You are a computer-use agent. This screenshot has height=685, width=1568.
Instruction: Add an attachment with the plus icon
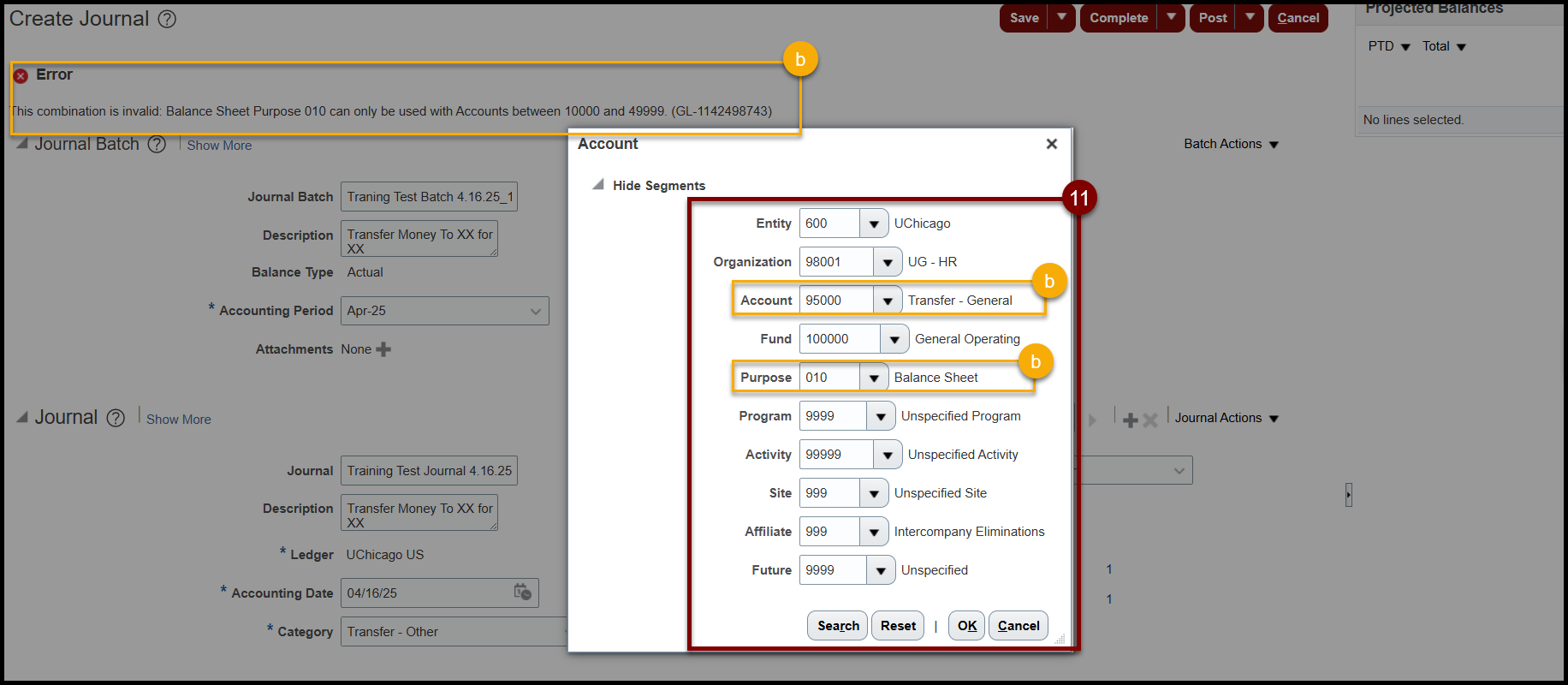383,349
